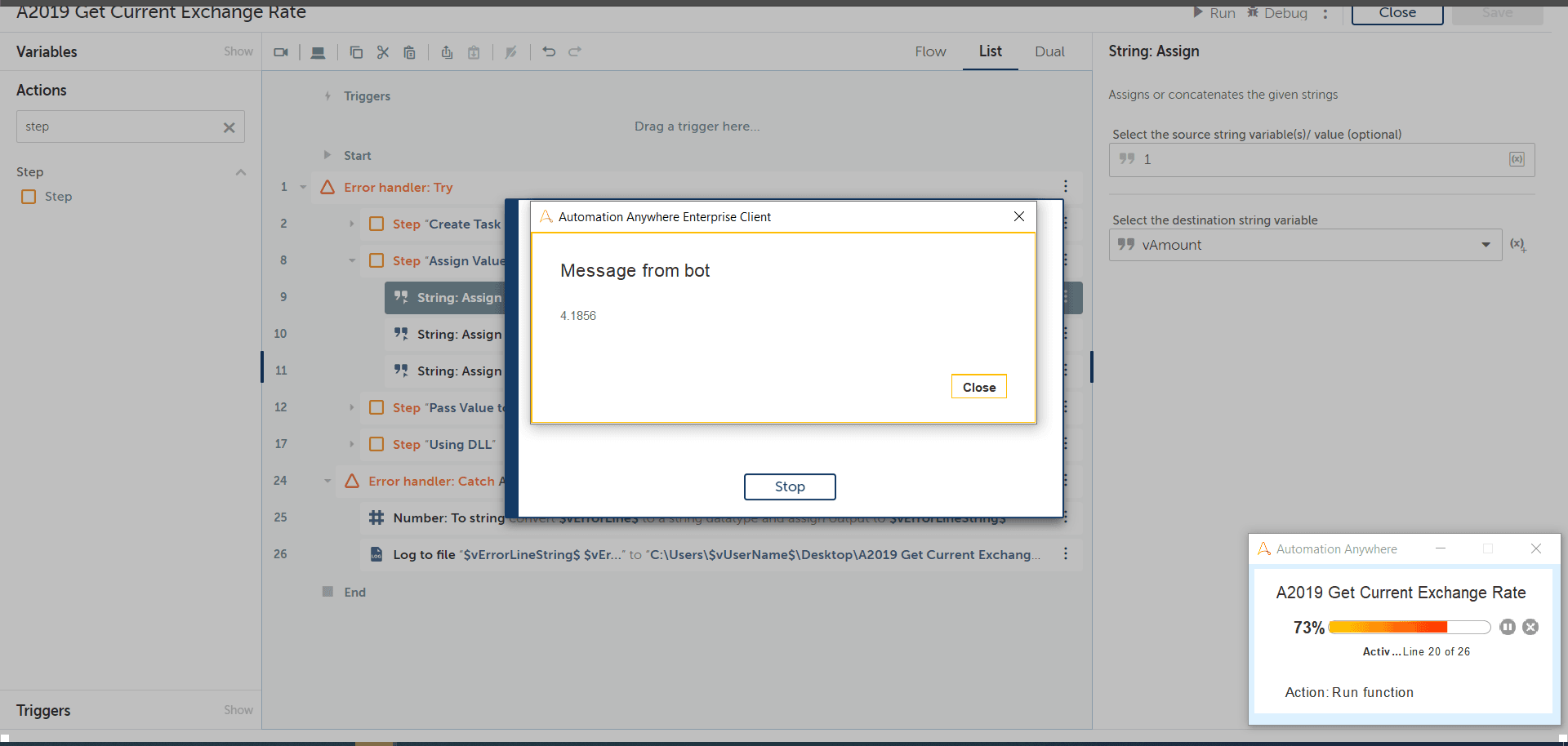
Task: Start recording with the recorder toolbar icon
Action: pos(281,52)
